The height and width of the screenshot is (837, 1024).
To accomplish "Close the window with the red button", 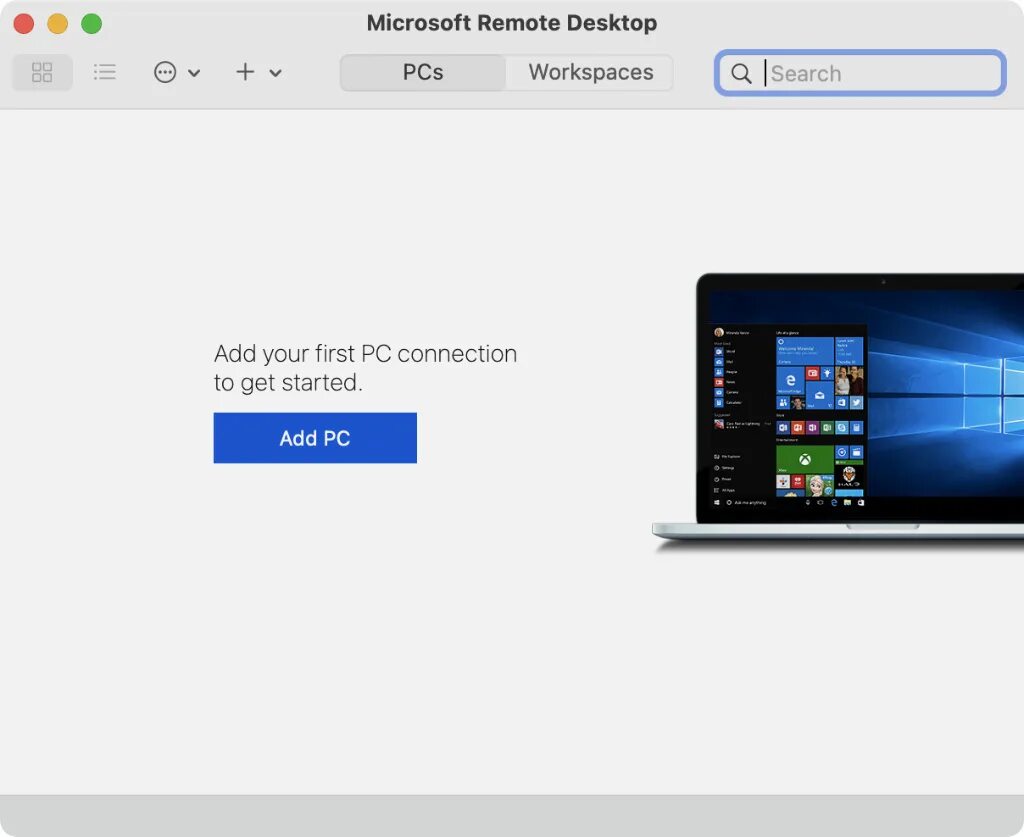I will [x=24, y=24].
